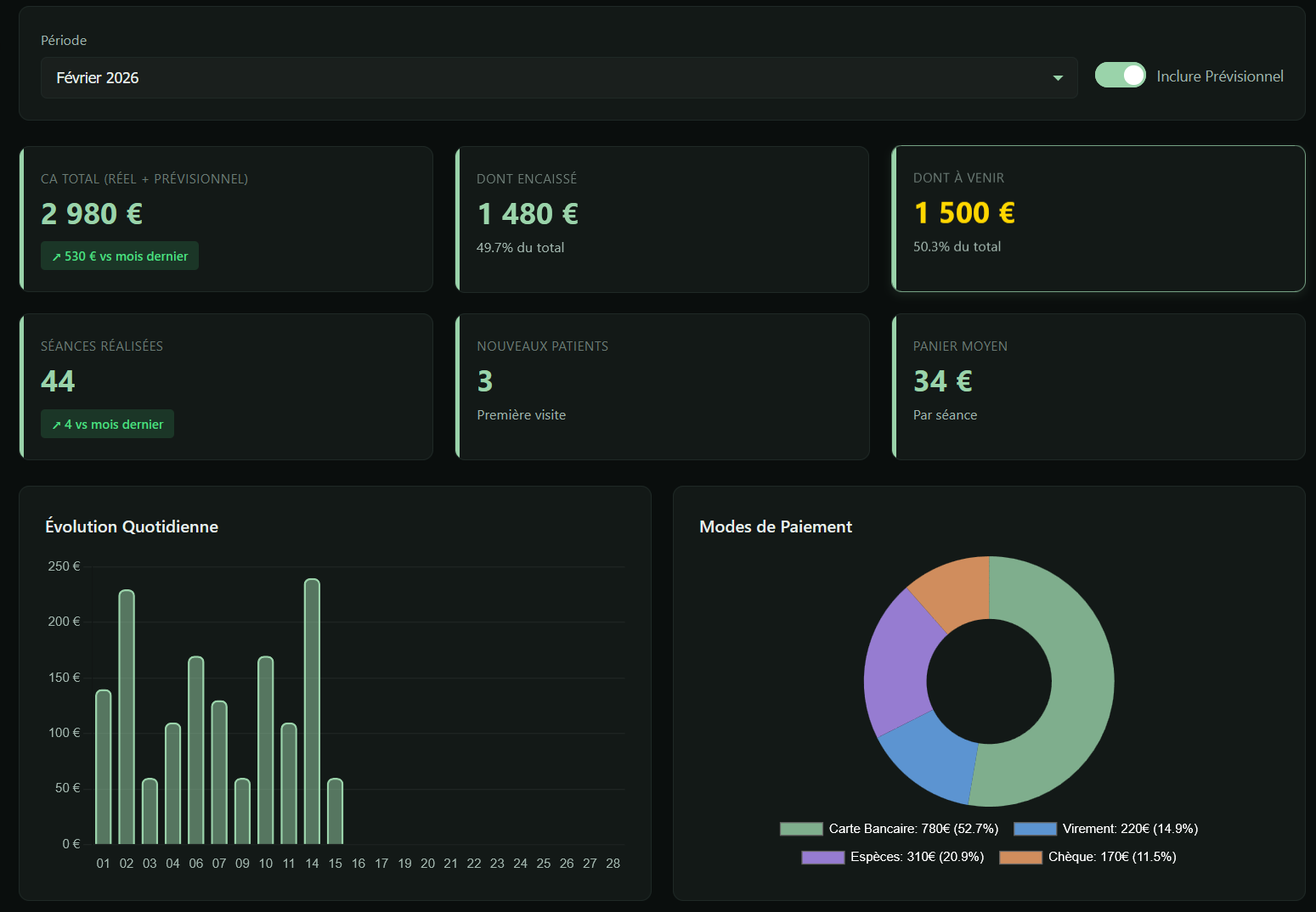The height and width of the screenshot is (912, 1316).
Task: Click the bar for day 15
Action: (x=335, y=811)
